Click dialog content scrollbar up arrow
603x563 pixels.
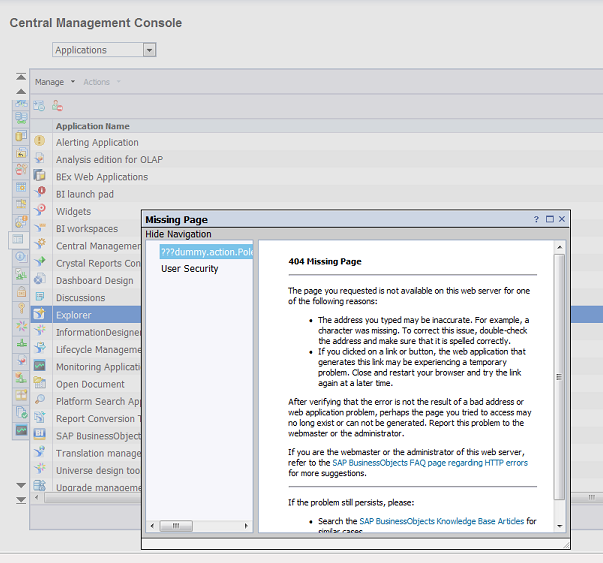click(x=560, y=247)
